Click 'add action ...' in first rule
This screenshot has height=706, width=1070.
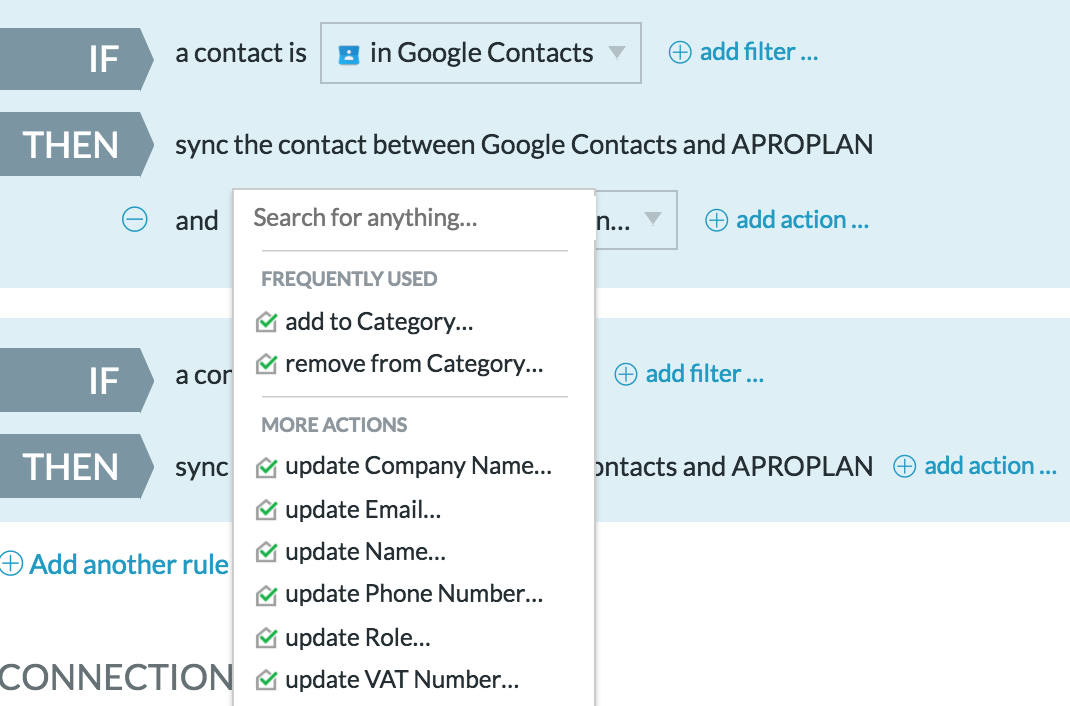pyautogui.click(x=802, y=220)
